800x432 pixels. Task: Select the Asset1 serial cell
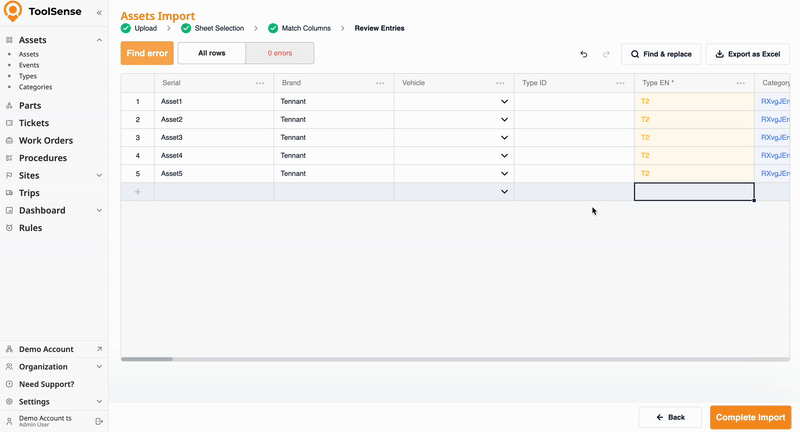click(214, 101)
